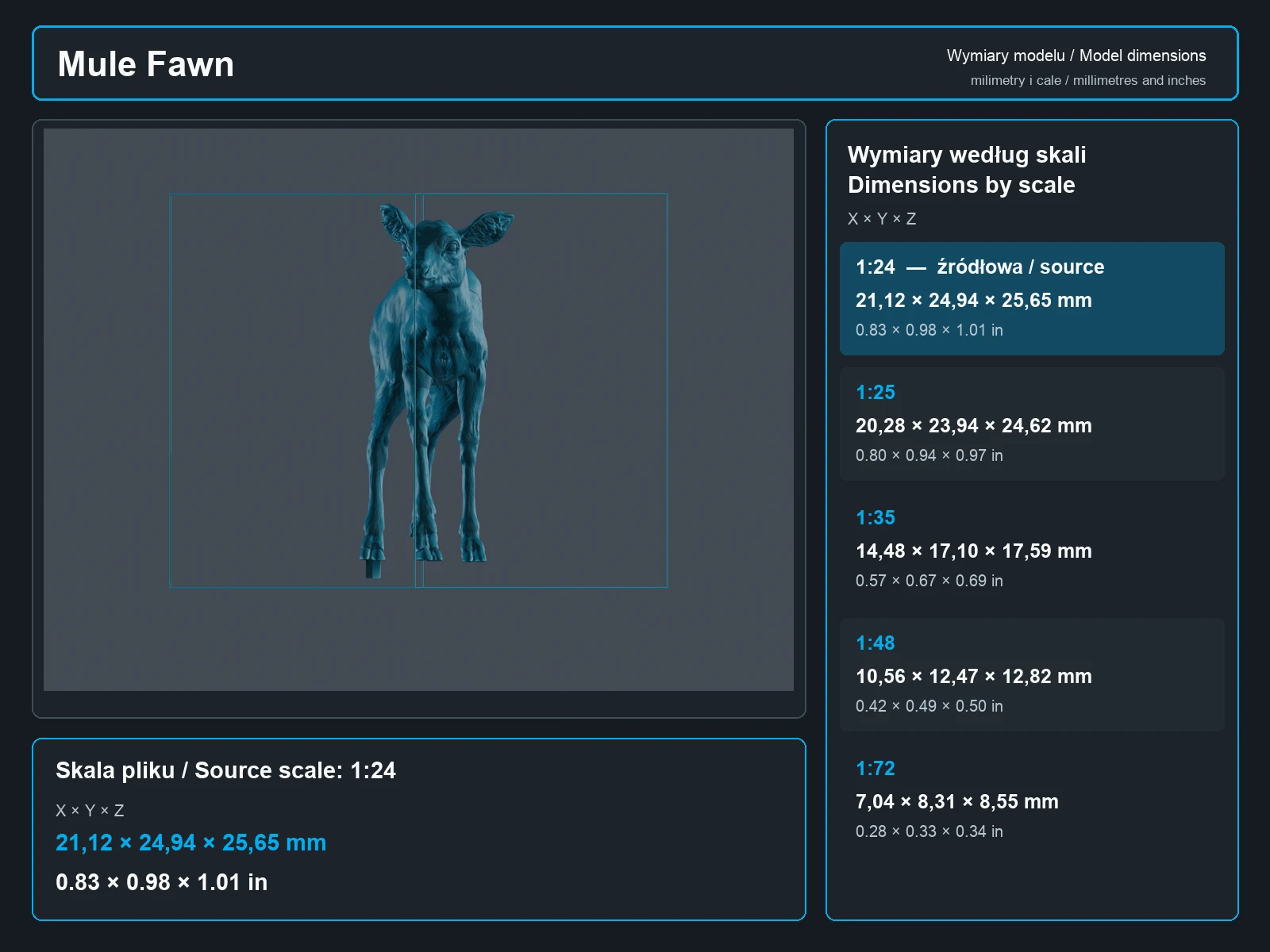Screen dimensions: 1270x952
Task: Click '0.80 × 0.94 × 0.97 in' value
Action: click(929, 455)
